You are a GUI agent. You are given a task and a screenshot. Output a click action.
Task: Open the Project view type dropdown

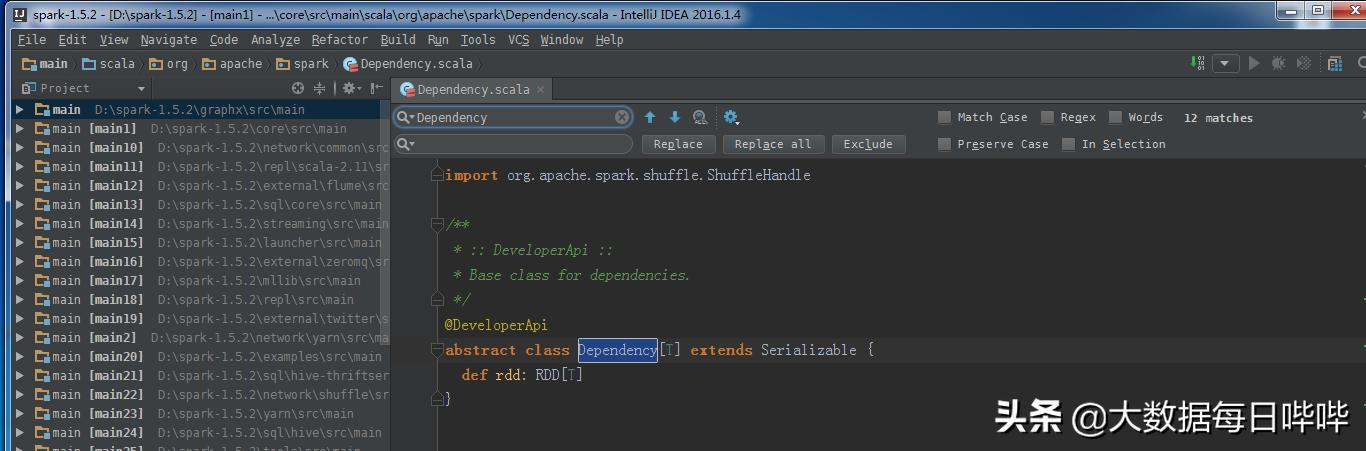tap(141, 89)
